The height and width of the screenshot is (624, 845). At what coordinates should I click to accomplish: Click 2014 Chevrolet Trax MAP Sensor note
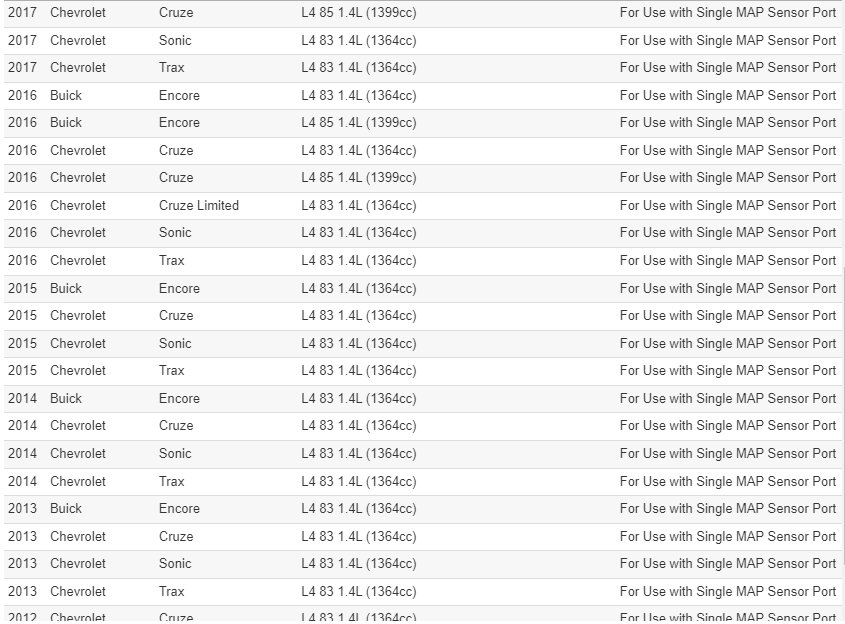point(728,481)
